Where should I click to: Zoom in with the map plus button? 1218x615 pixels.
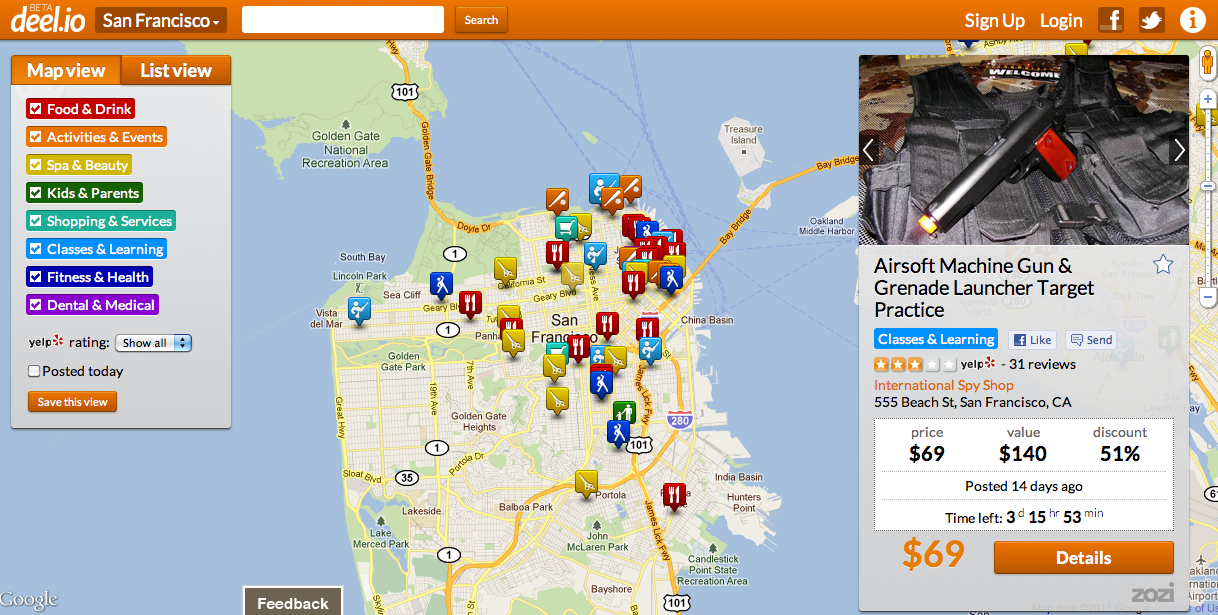[1208, 99]
